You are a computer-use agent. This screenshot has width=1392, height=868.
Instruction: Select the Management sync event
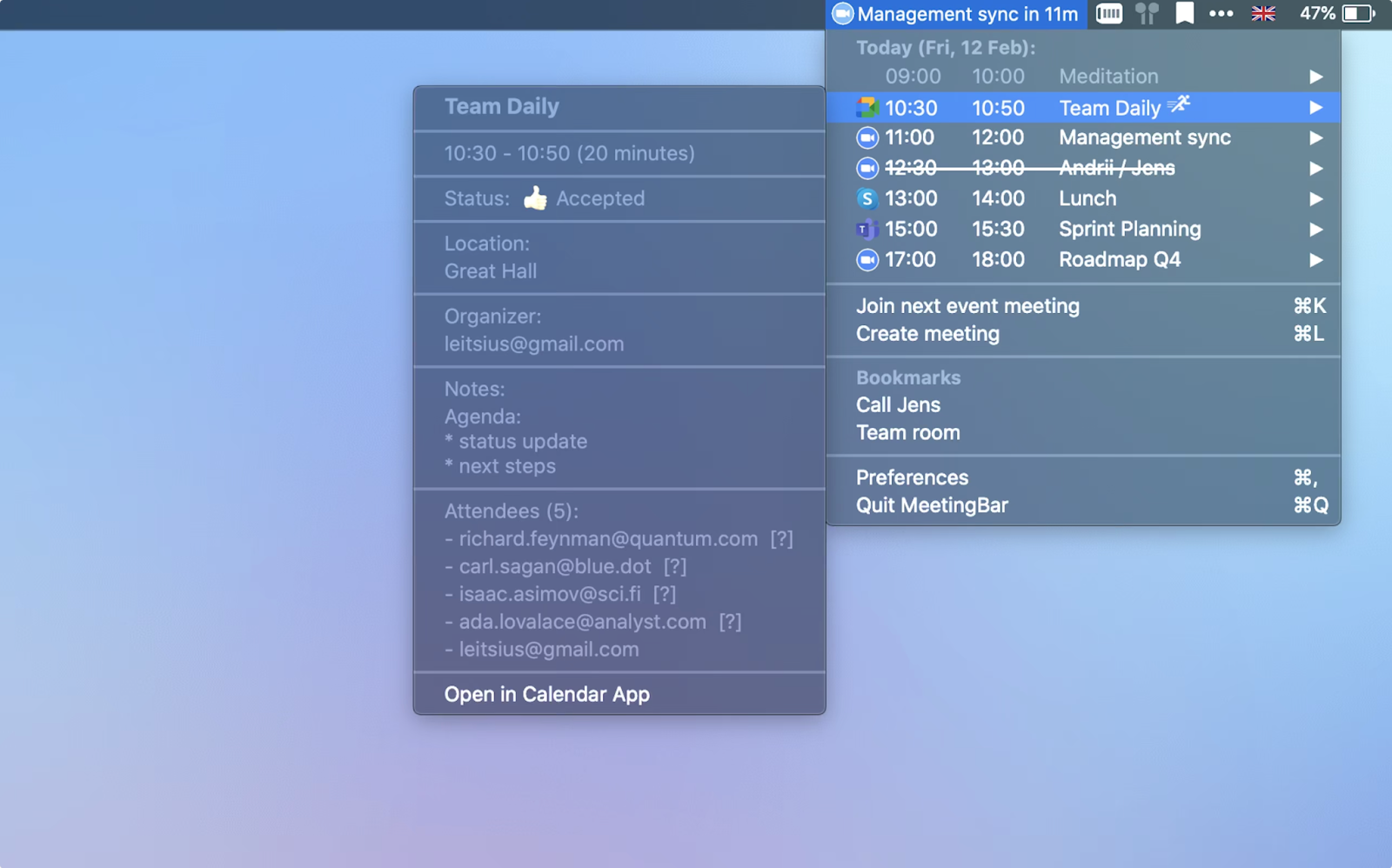coord(1083,137)
